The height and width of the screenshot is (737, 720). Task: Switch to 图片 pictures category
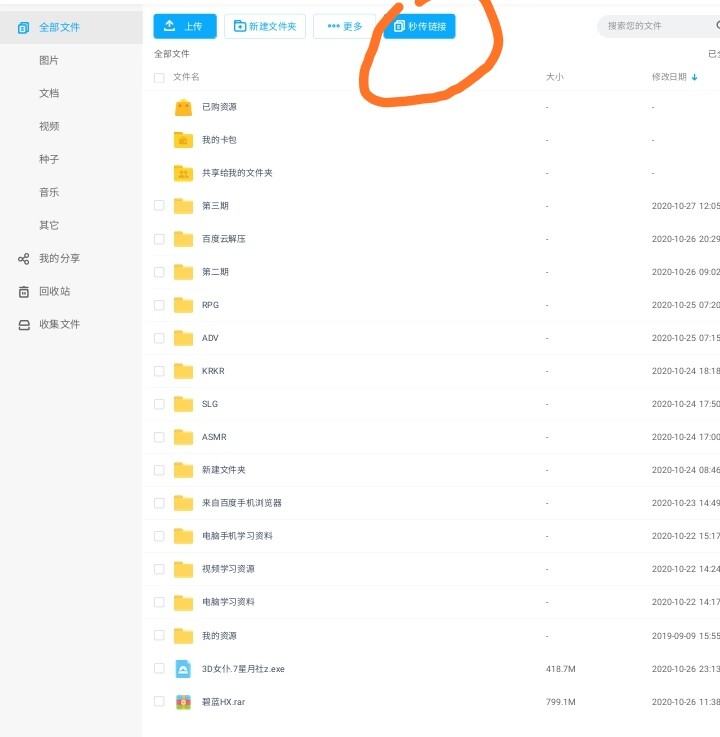coord(49,61)
